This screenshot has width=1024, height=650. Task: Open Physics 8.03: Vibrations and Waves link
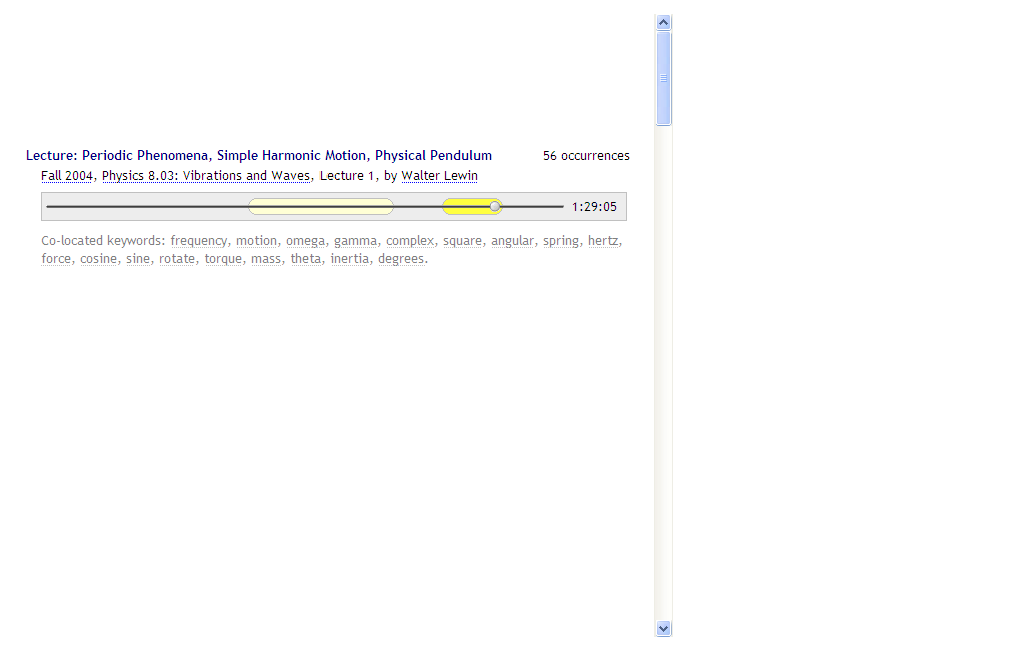pos(206,176)
